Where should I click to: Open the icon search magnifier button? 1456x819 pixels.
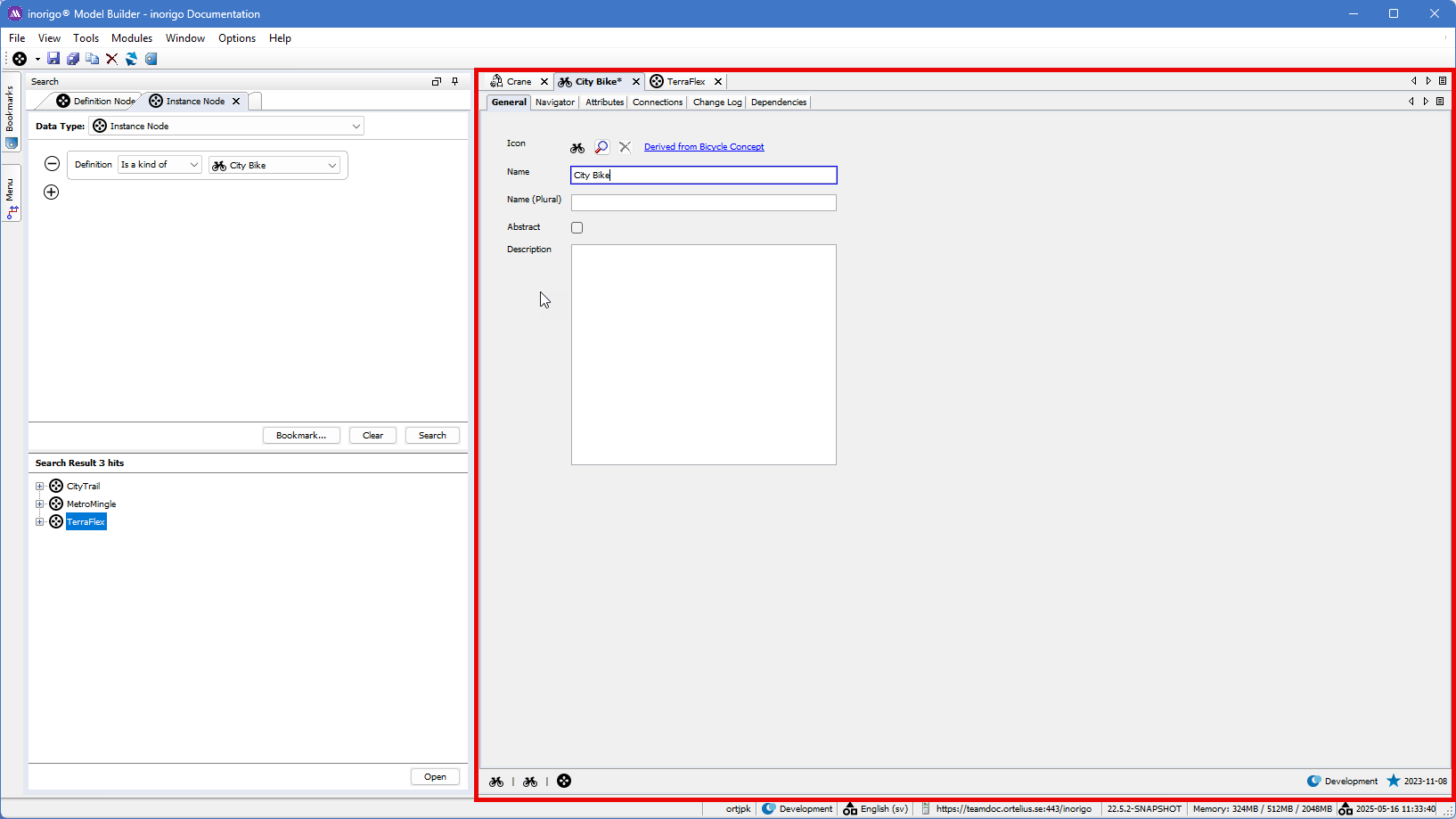(601, 147)
